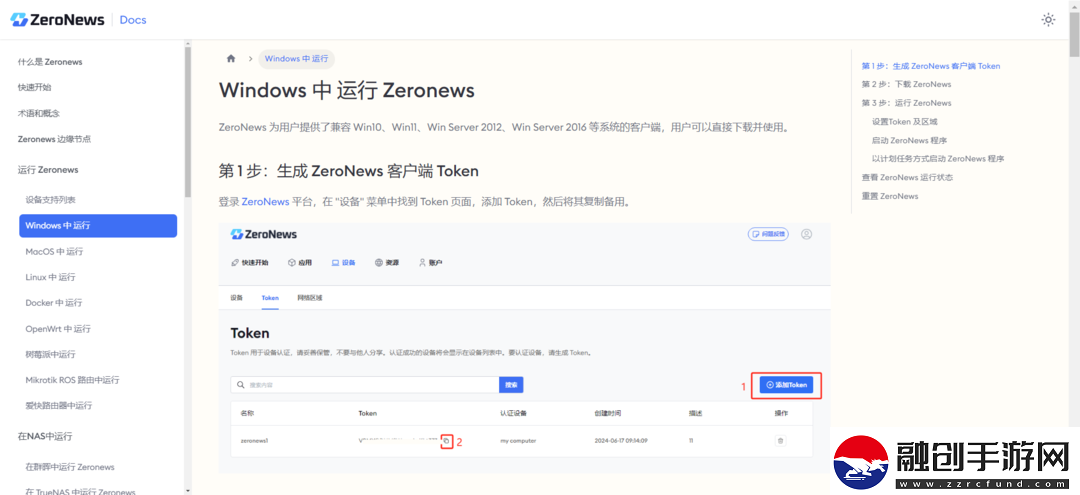
Task: Click the 'Windows 中 运行' breadcrumb chip
Action: pyautogui.click(x=296, y=59)
